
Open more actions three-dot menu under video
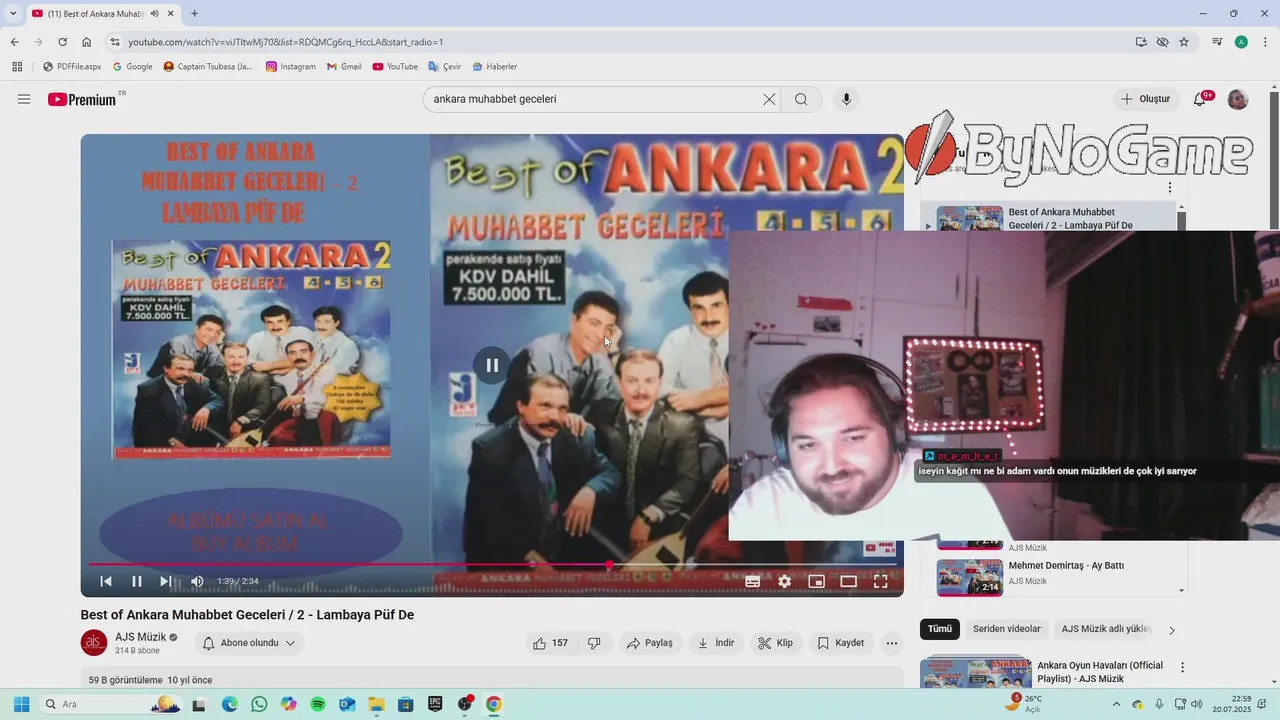pos(892,643)
